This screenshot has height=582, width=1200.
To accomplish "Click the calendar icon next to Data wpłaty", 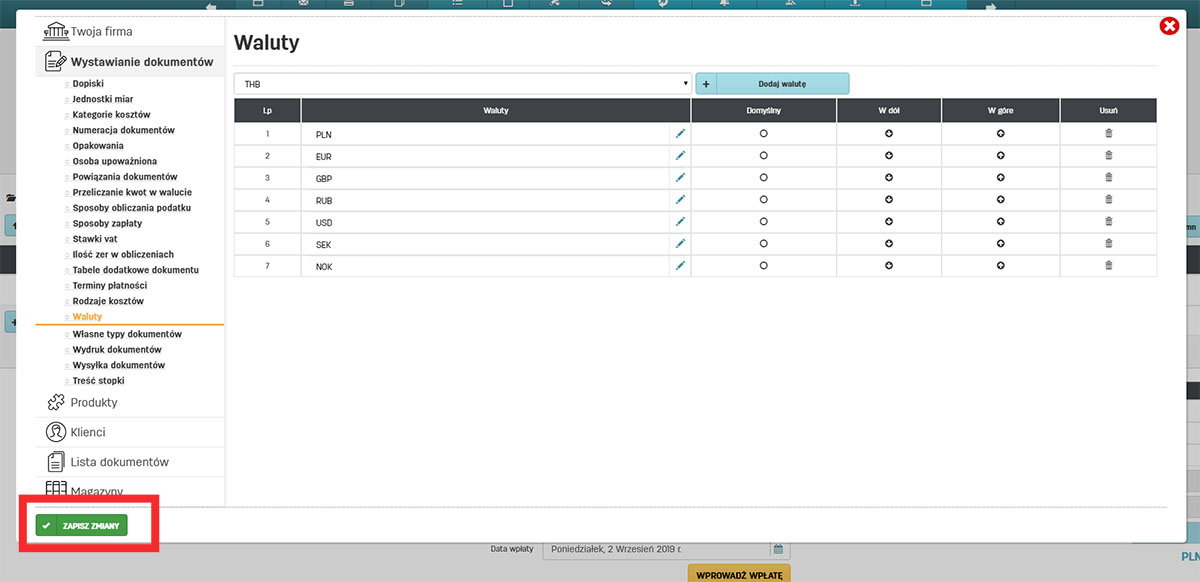I will pos(777,549).
